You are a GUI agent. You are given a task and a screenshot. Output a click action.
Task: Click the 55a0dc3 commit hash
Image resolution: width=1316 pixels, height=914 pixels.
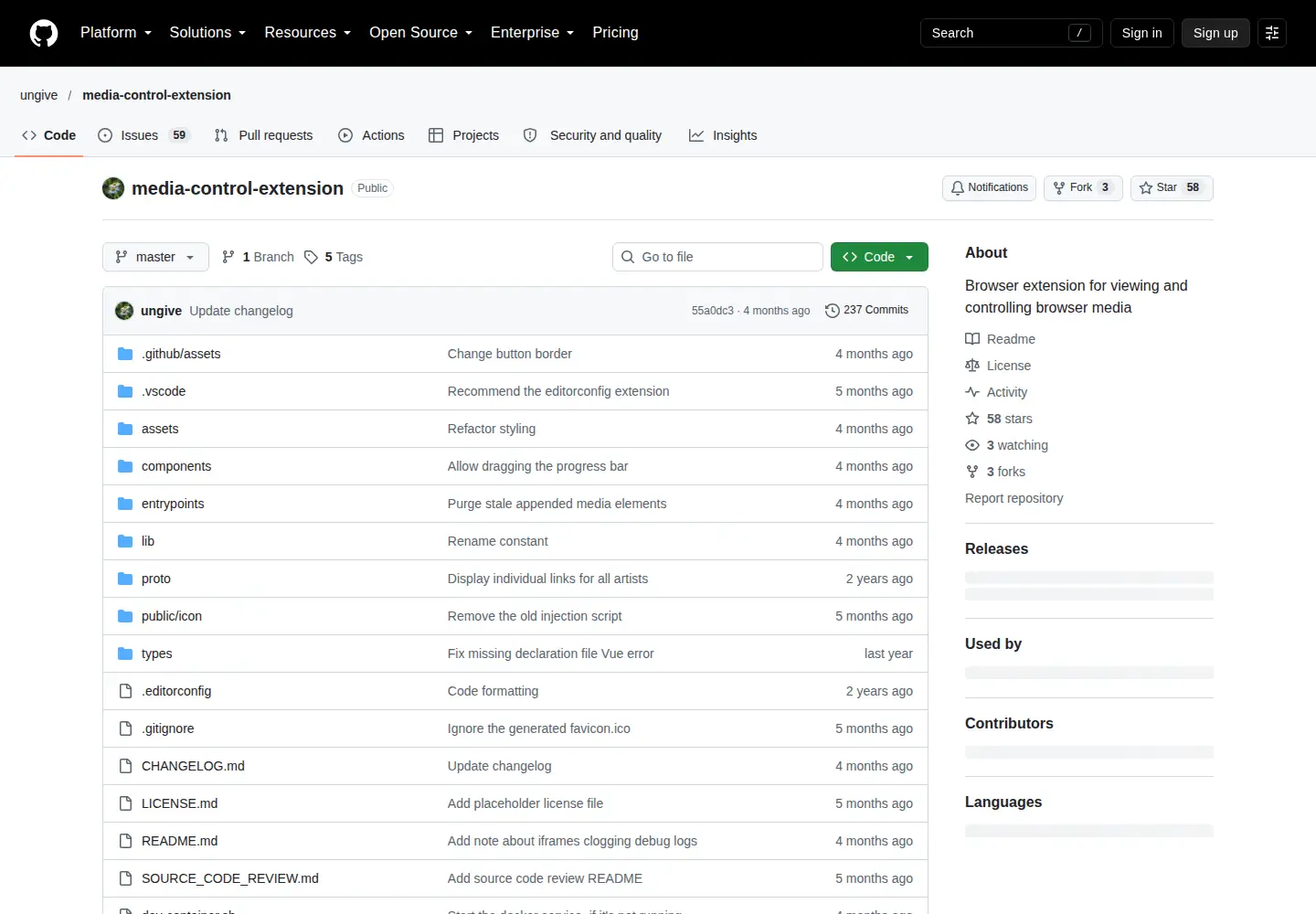[713, 311]
